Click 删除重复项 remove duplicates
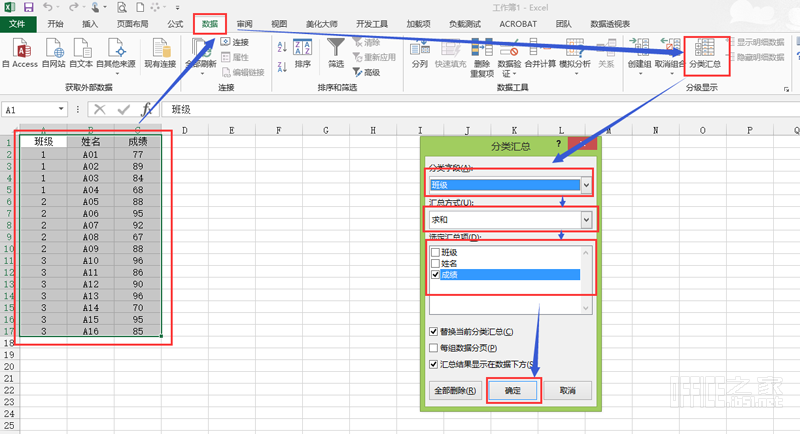This screenshot has height=434, width=800. (x=482, y=57)
